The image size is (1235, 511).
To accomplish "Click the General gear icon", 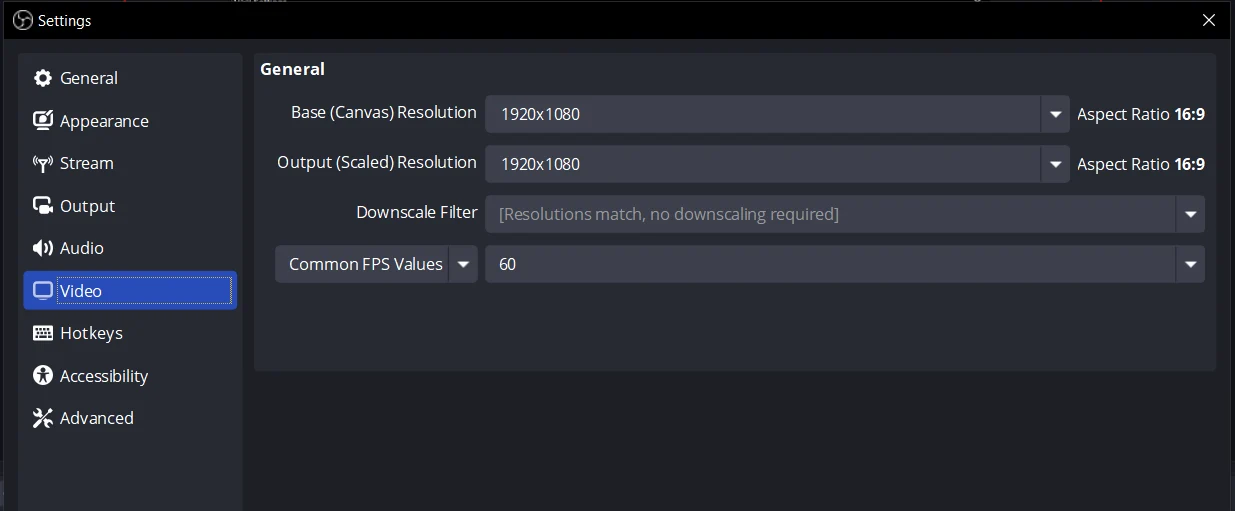I will point(43,78).
